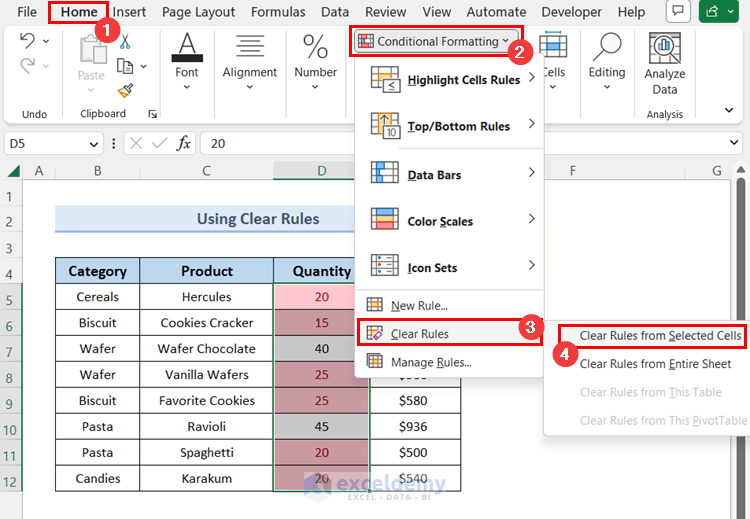Open the Help tab
The width and height of the screenshot is (750, 519).
click(631, 12)
